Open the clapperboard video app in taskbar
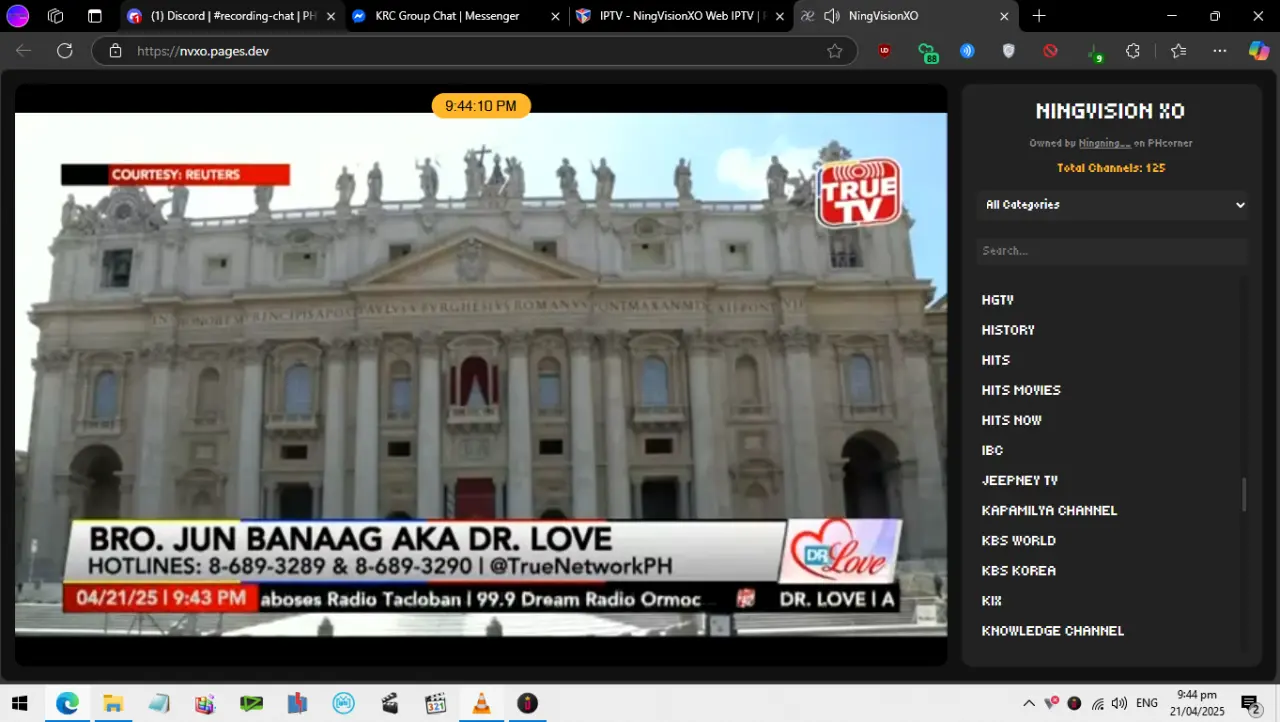The image size is (1280, 722). [x=390, y=703]
